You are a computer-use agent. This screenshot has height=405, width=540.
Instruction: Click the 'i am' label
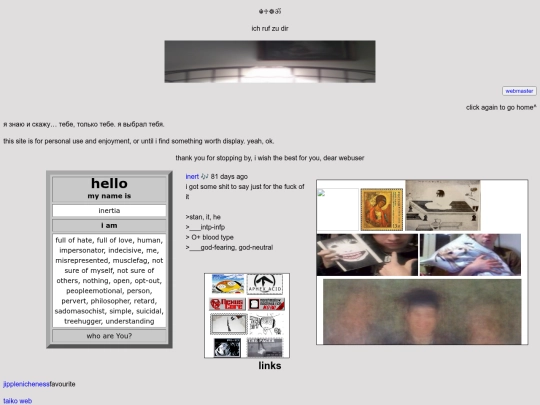[x=109, y=226]
